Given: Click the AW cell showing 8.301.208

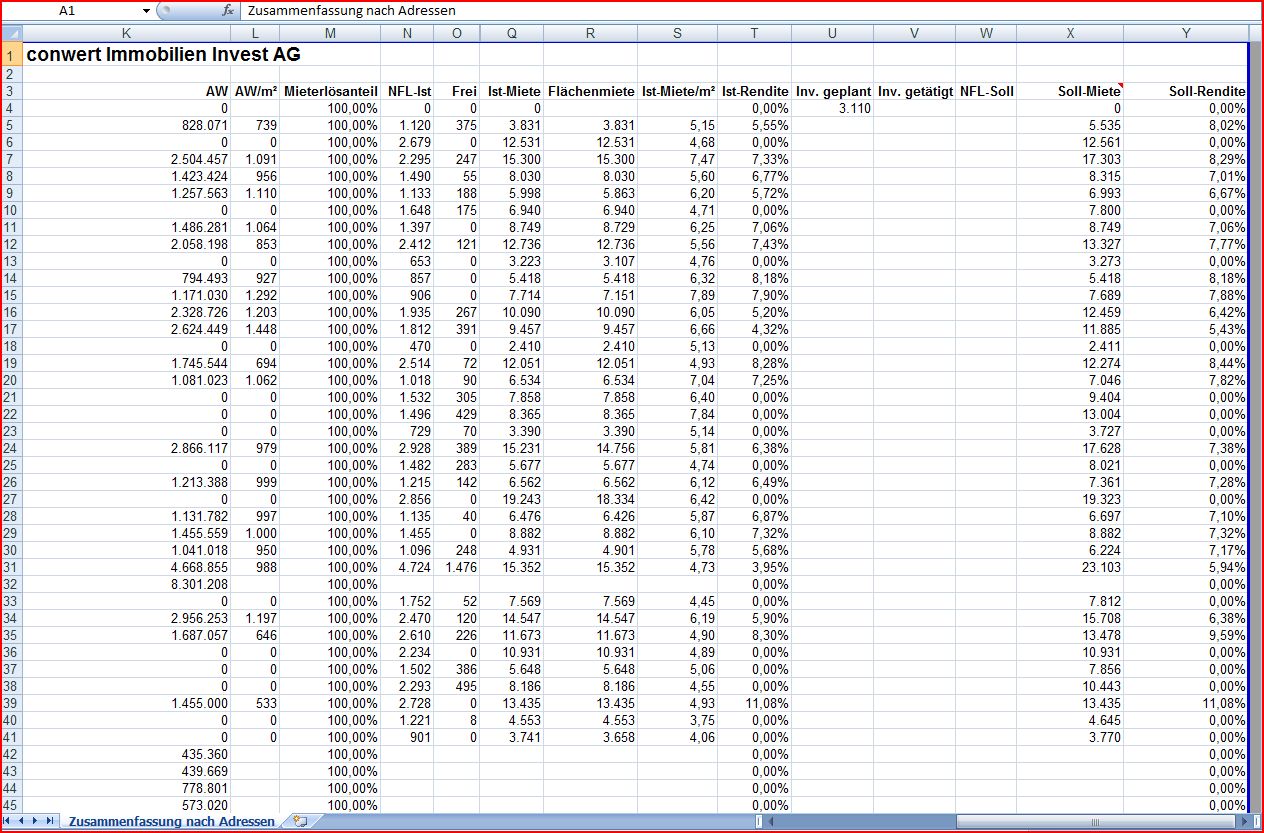Looking at the screenshot, I should [125, 584].
